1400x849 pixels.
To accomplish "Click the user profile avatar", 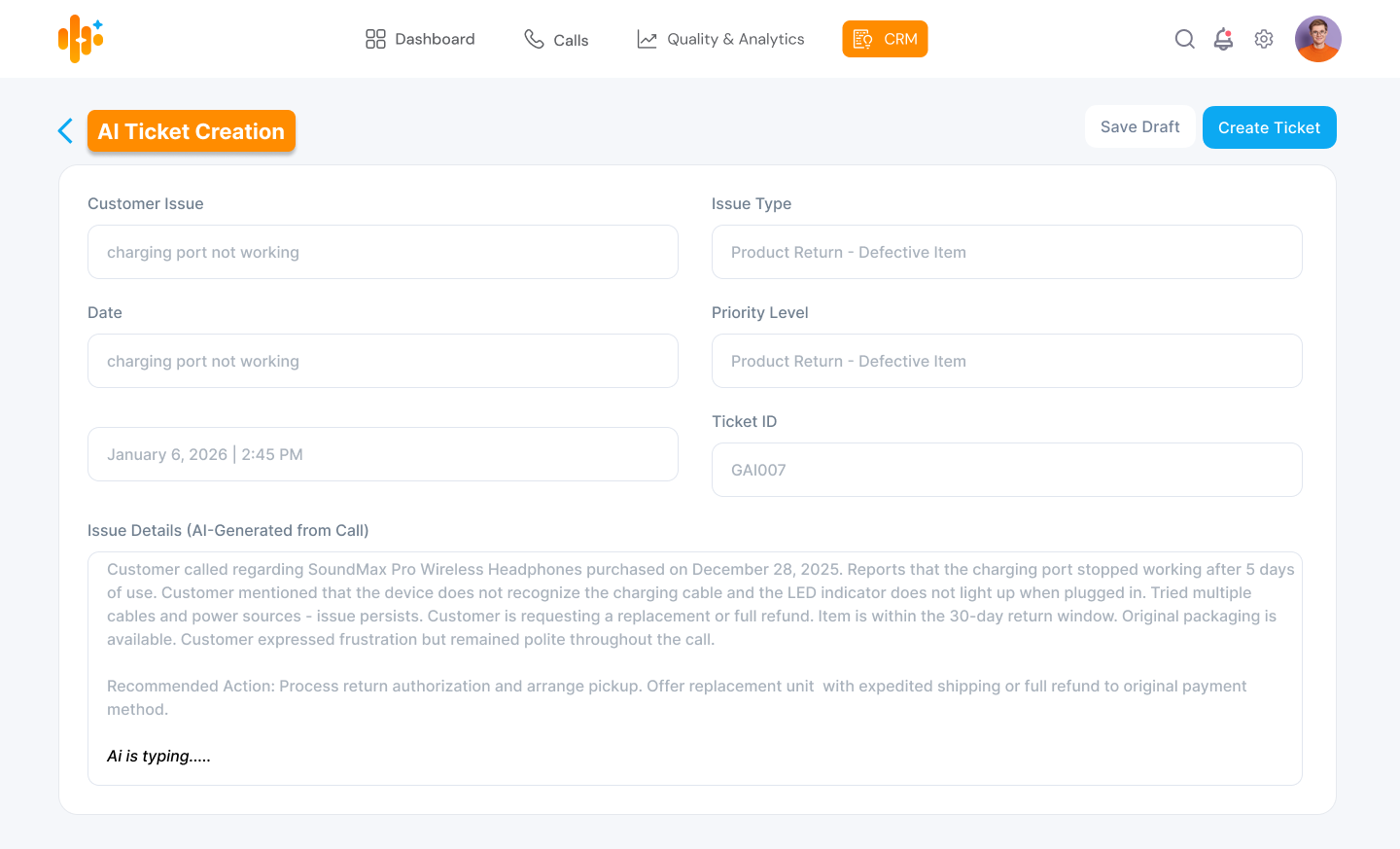I will click(x=1317, y=39).
